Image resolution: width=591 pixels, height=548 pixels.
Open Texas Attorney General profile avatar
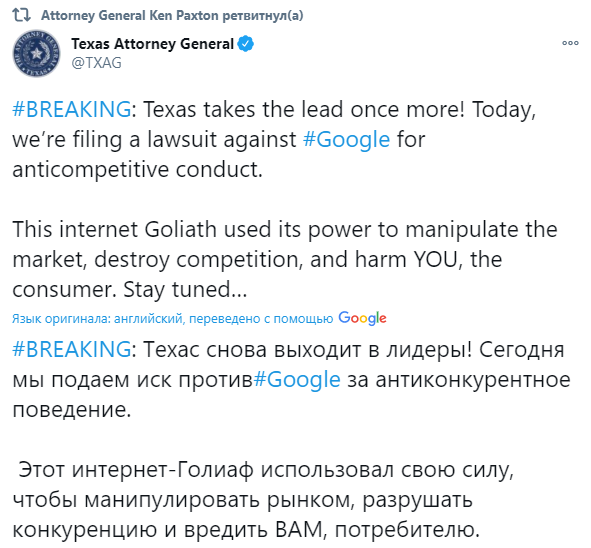(x=36, y=54)
